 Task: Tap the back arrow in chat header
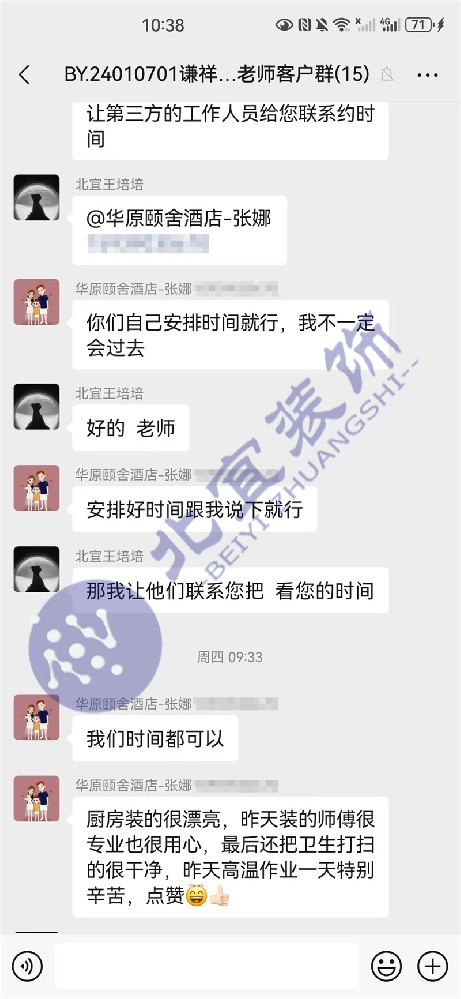pyautogui.click(x=24, y=75)
